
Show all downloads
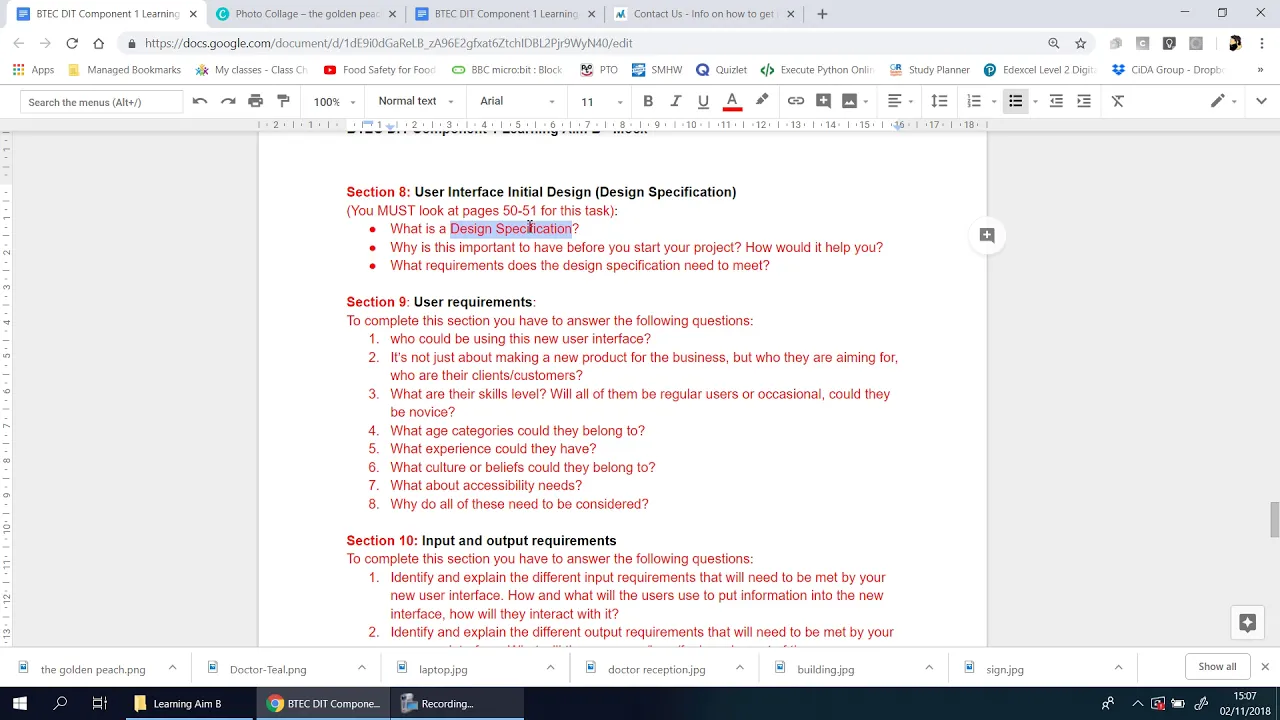(1217, 667)
